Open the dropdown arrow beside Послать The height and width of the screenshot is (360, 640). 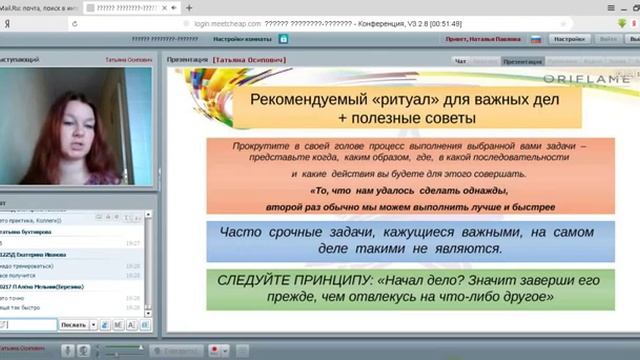click(x=93, y=325)
